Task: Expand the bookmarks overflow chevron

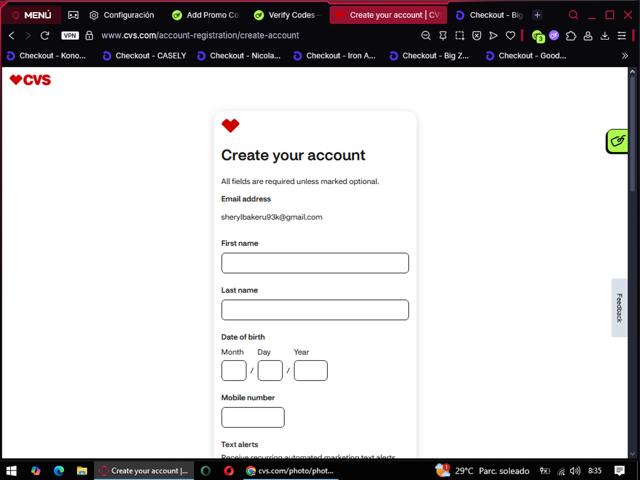Action: pyautogui.click(x=624, y=56)
